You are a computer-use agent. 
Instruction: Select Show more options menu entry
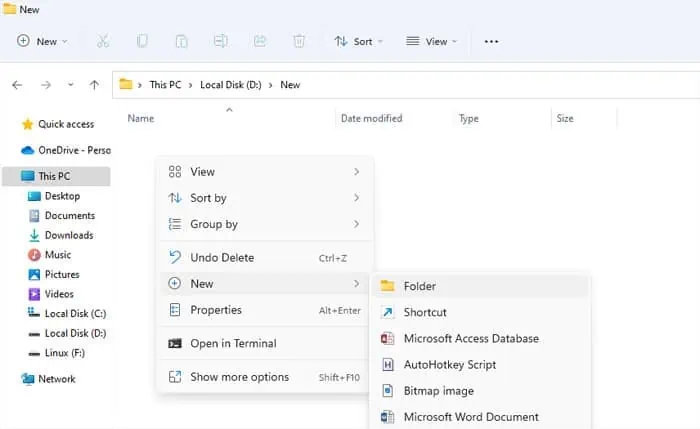point(239,377)
